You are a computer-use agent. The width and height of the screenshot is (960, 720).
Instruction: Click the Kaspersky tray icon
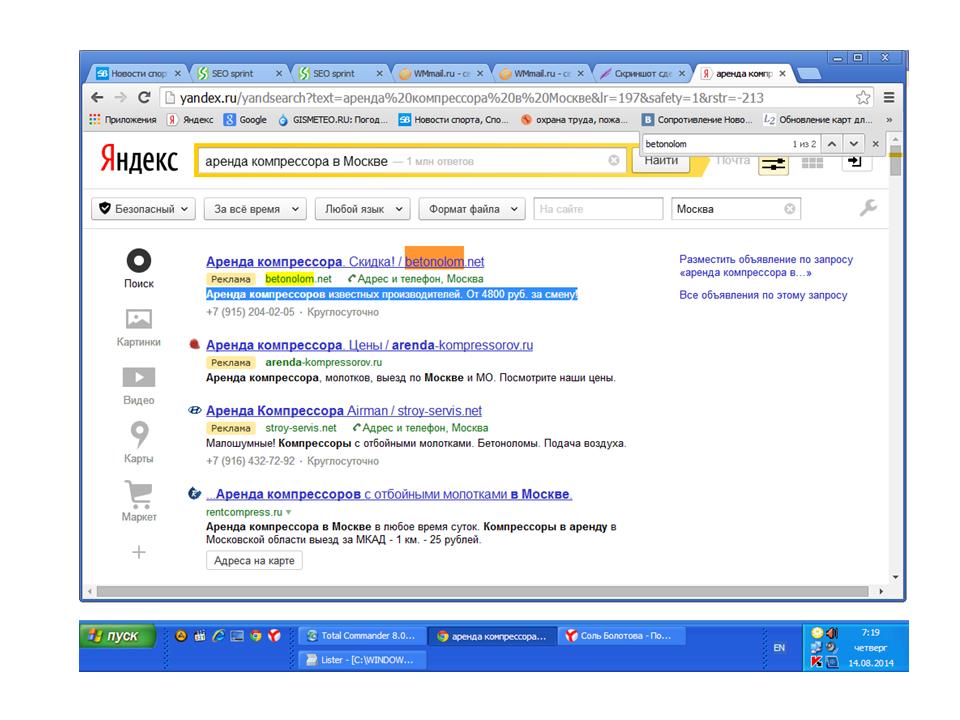(816, 662)
